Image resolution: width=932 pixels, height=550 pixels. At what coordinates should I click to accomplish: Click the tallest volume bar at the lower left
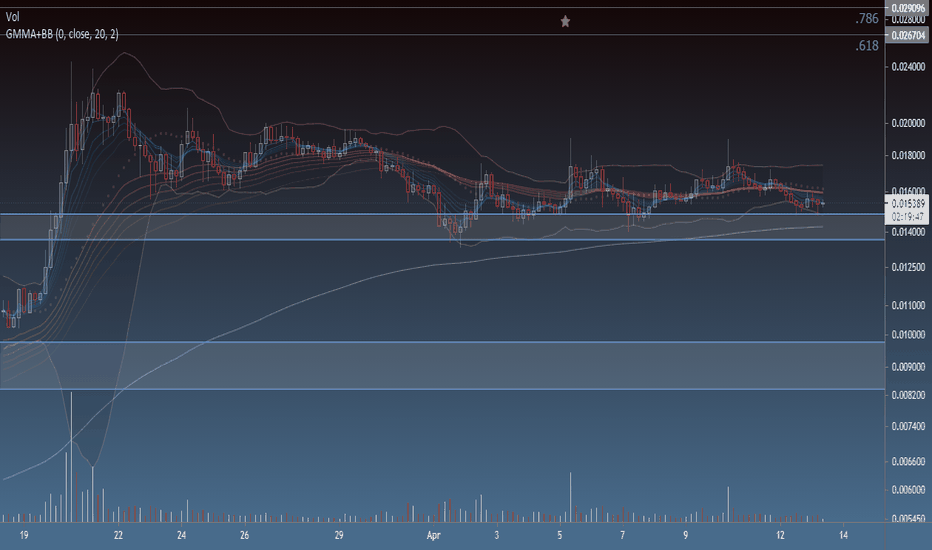click(x=71, y=457)
